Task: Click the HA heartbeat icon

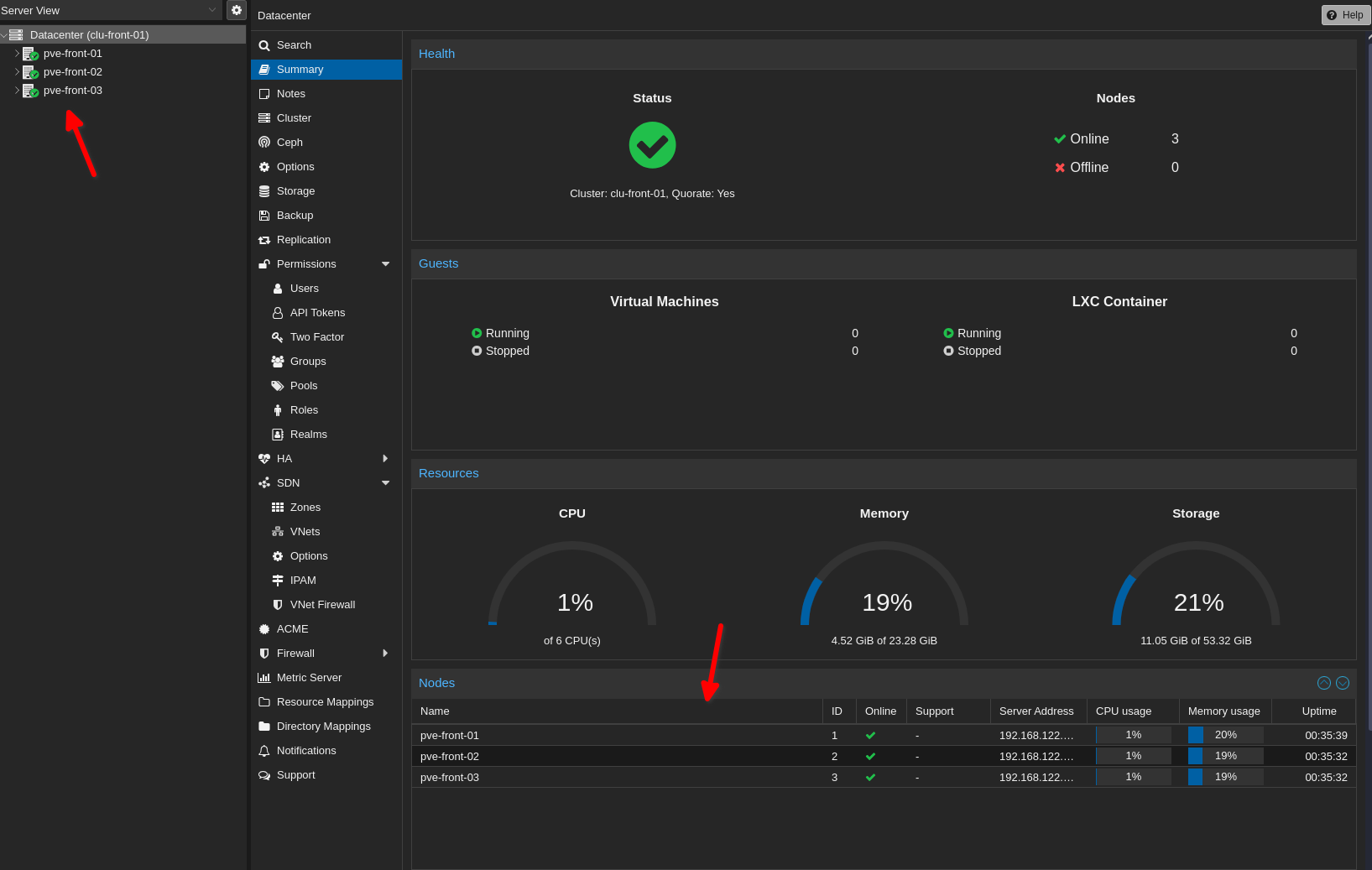Action: [x=264, y=459]
